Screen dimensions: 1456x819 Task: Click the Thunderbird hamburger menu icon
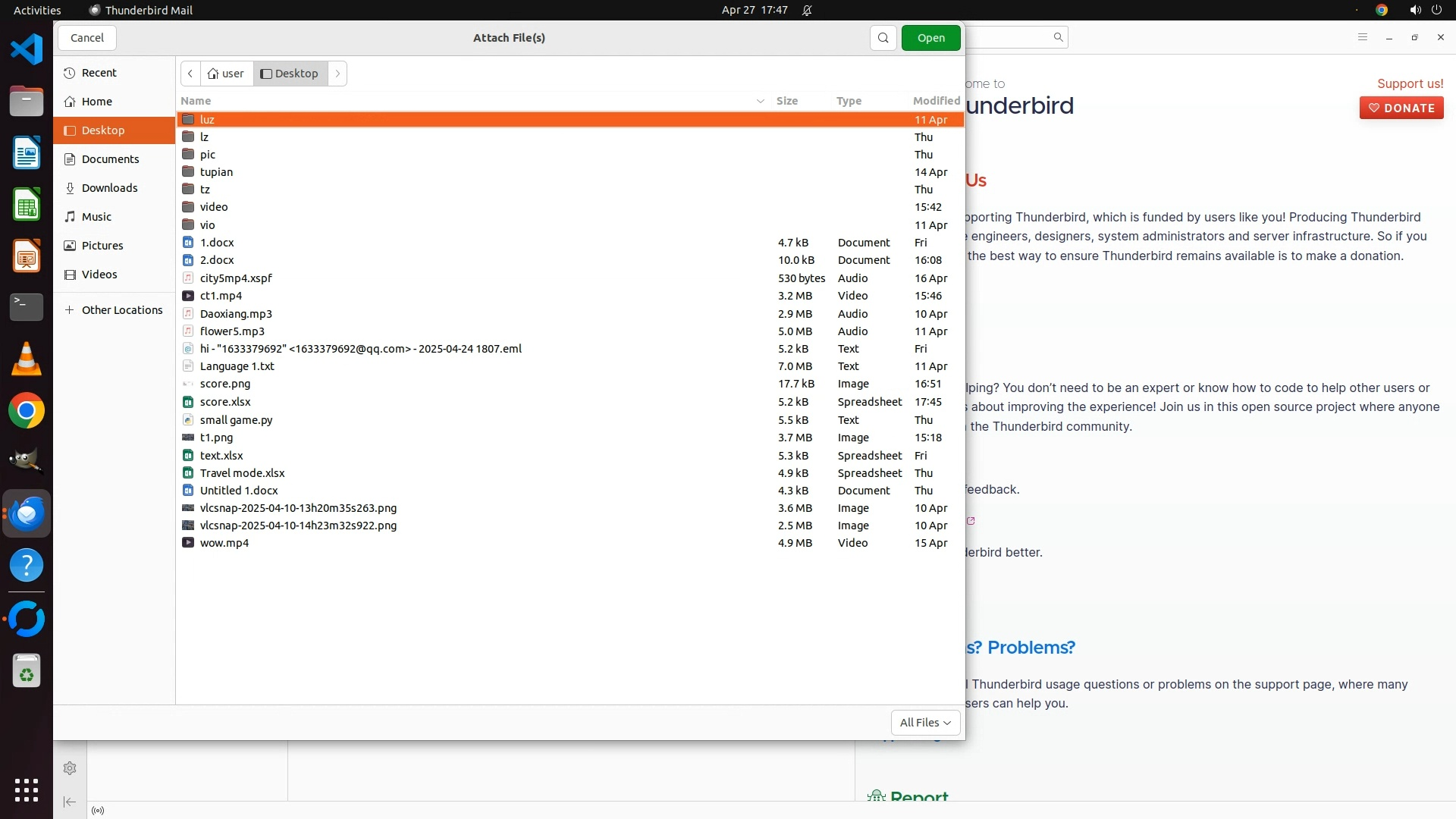tap(1362, 37)
